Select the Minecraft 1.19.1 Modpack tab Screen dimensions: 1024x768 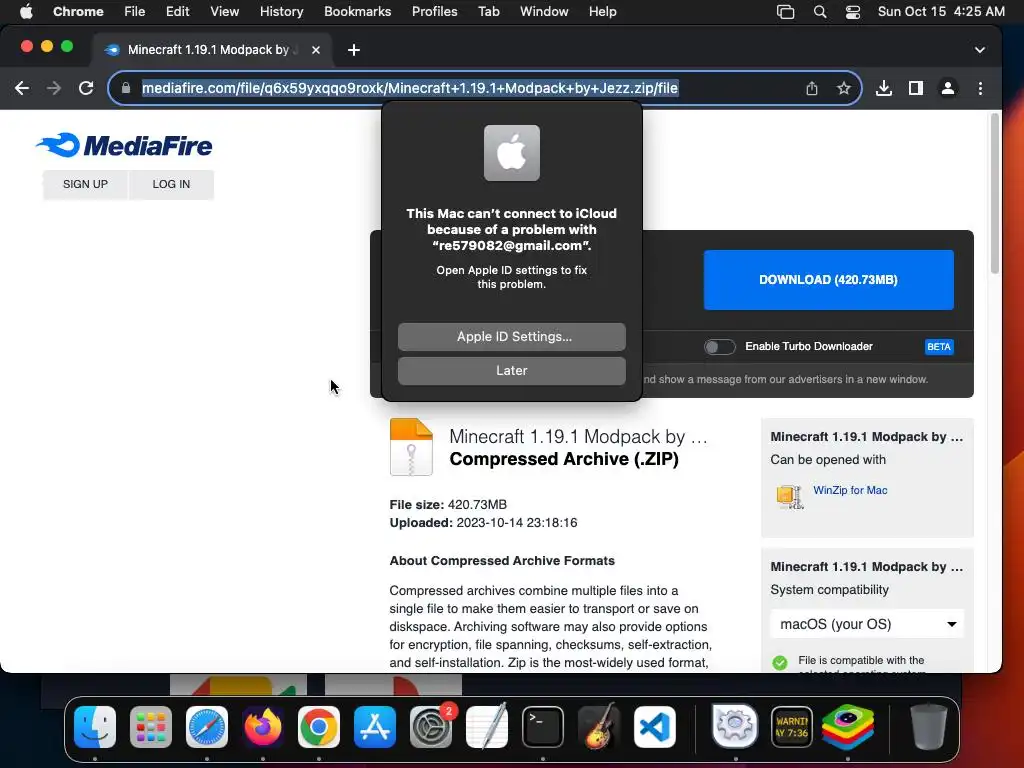(x=212, y=50)
